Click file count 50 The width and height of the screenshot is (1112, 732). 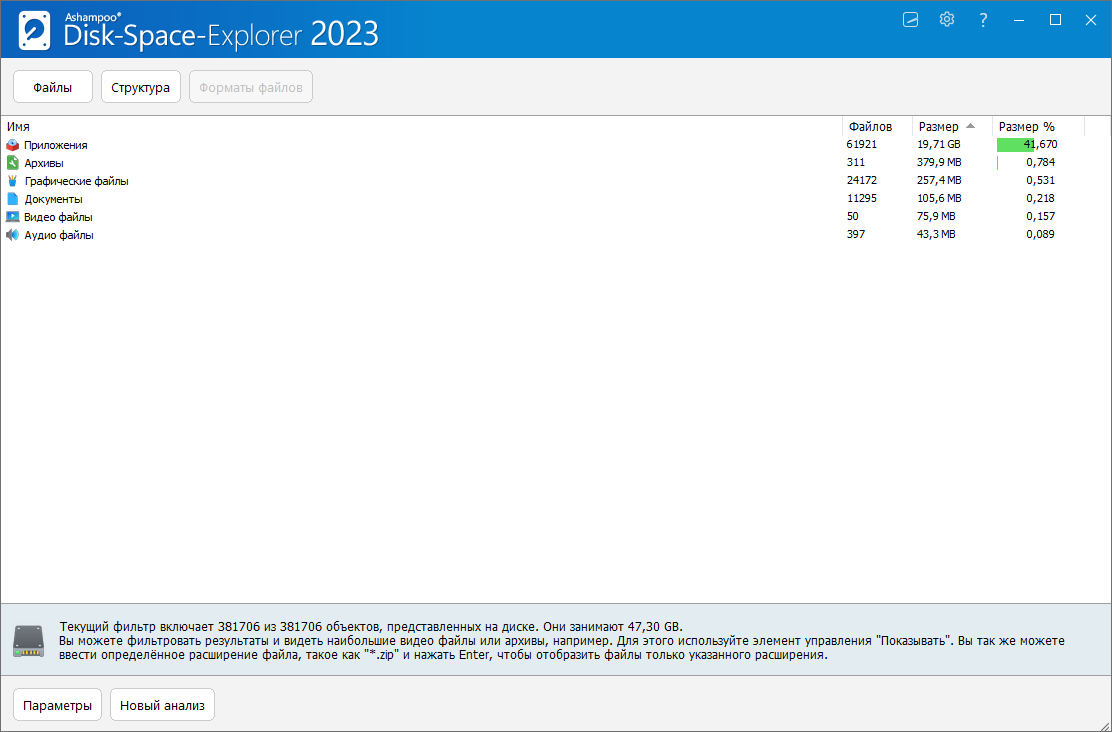click(x=852, y=216)
